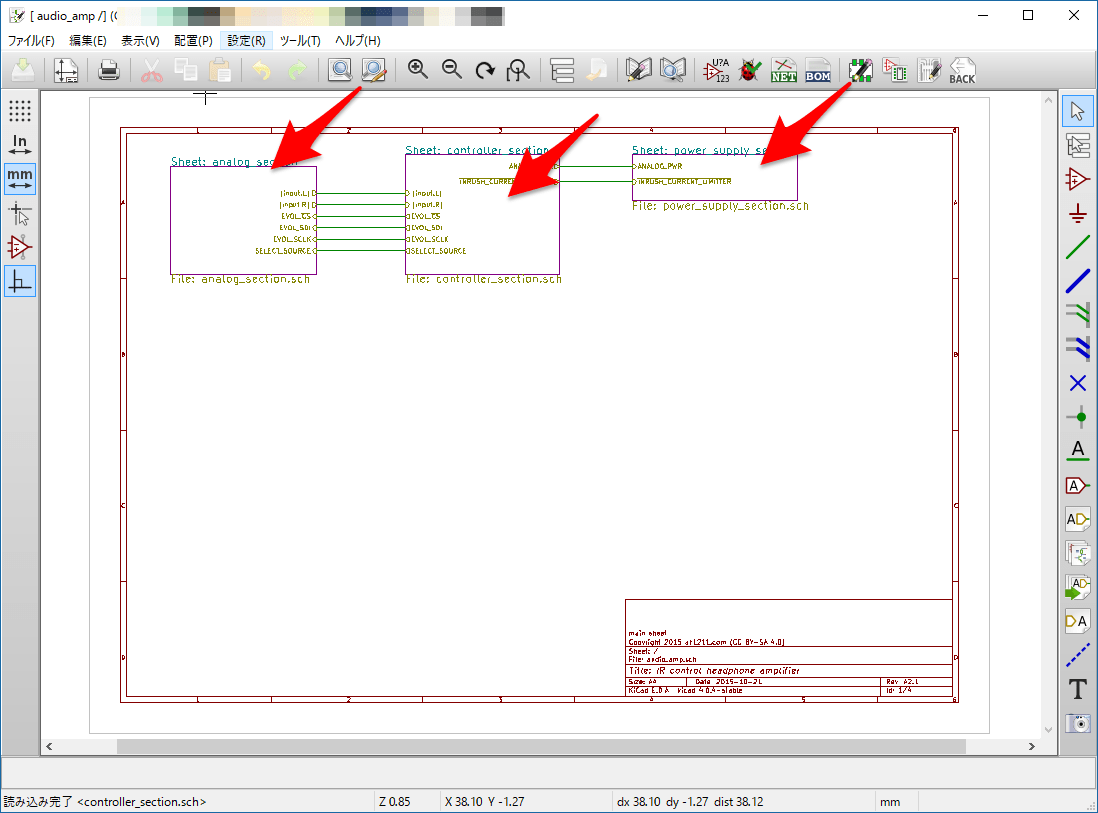Select the green place wire tool
The image size is (1098, 813).
[x=1078, y=247]
